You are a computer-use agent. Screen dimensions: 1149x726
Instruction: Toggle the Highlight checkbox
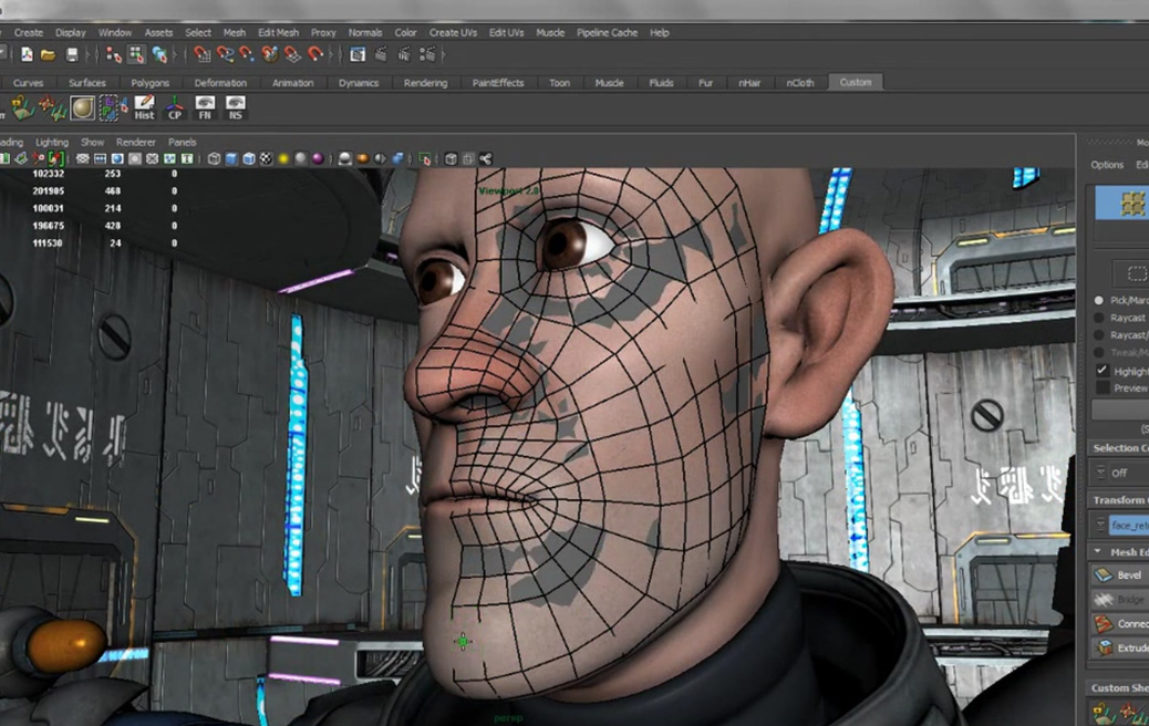1102,370
